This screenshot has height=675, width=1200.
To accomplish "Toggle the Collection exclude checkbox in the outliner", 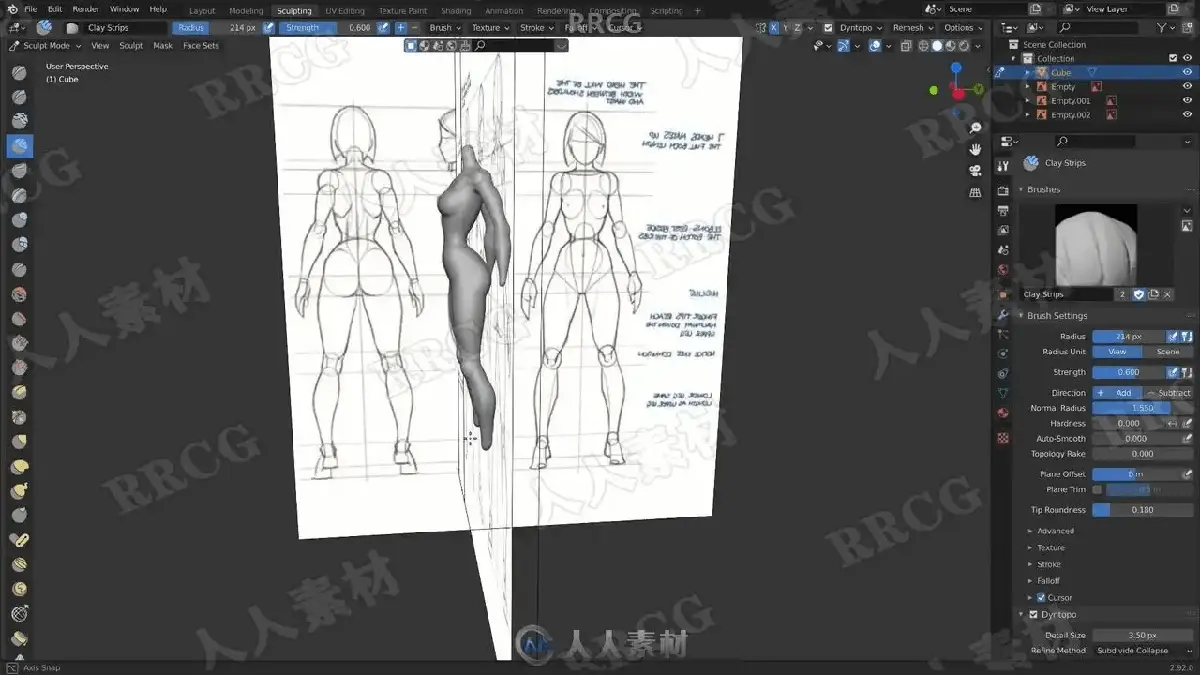I will point(1173,58).
